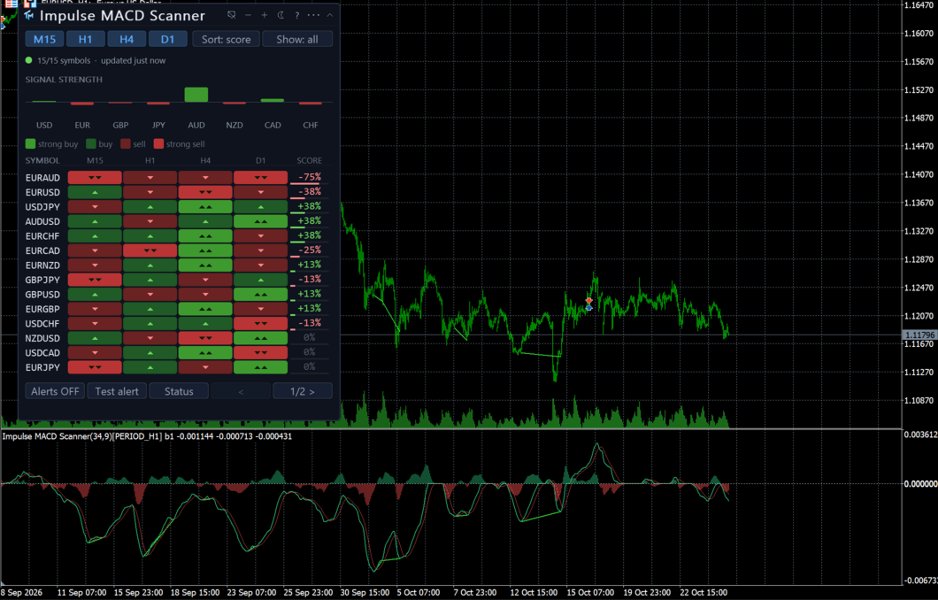938x600 pixels.
Task: Click EURCHF H4 strong buy arrow cell
Action: click(205, 236)
